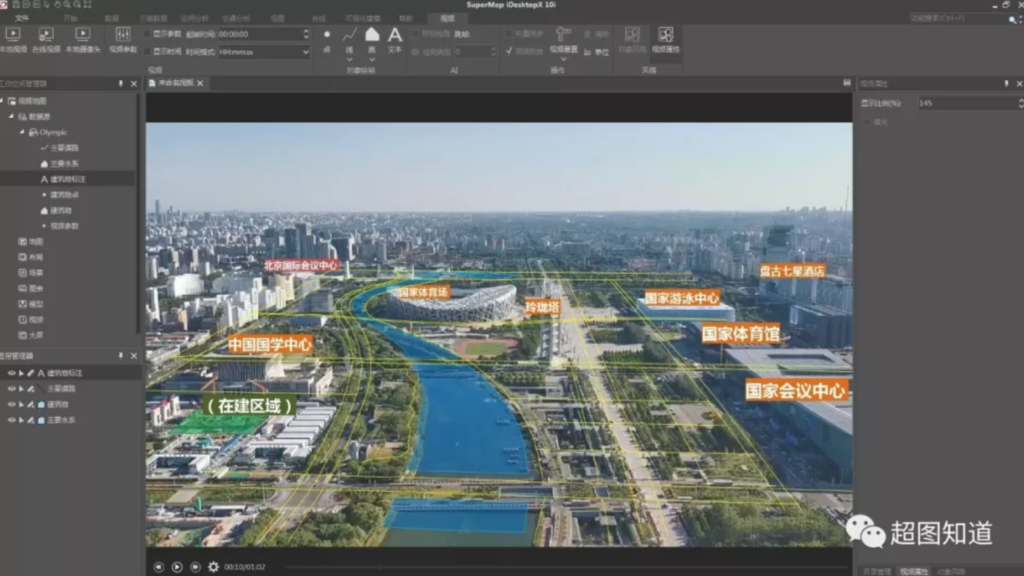The width and height of the screenshot is (1024, 576).
Task: Open the 视频参数 video parameters tool
Action: tap(123, 36)
